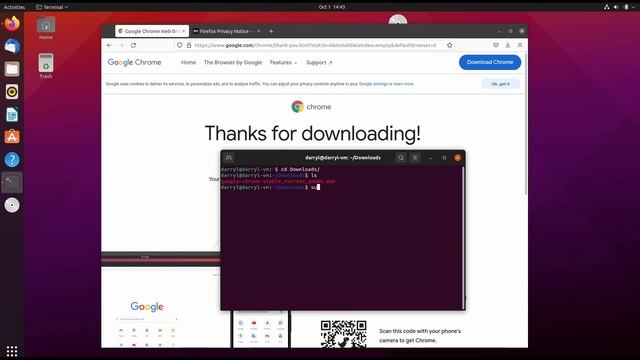Screen dimensions: 640x360
Task: Open the terminal search icon
Action: (401, 158)
